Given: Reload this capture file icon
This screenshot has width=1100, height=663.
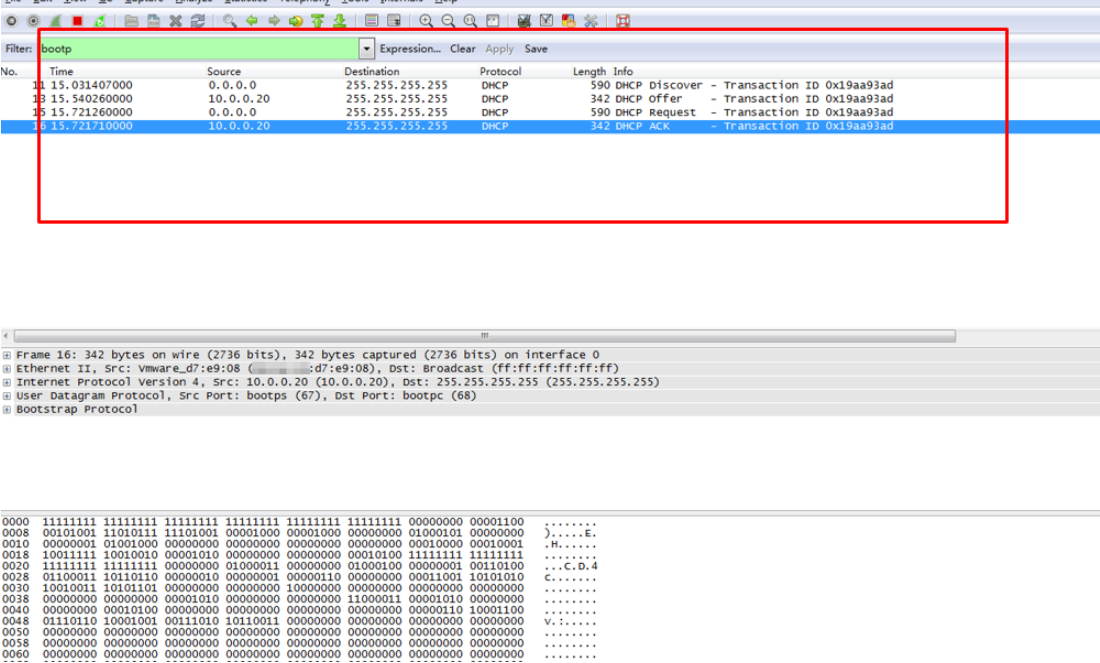Looking at the screenshot, I should pyautogui.click(x=198, y=21).
